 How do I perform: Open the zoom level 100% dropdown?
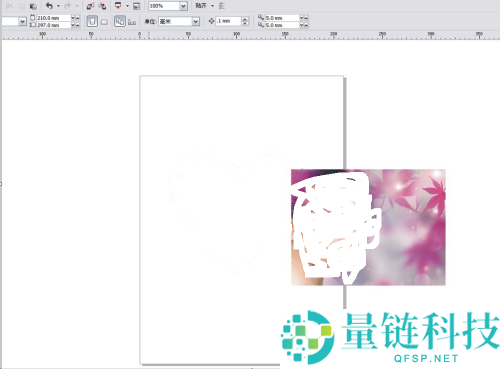[183, 6]
